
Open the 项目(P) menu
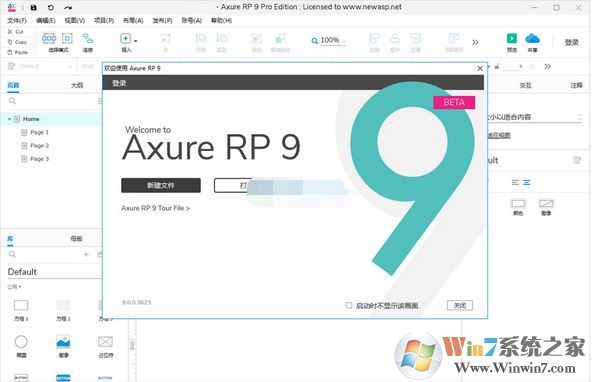pyautogui.click(x=104, y=20)
